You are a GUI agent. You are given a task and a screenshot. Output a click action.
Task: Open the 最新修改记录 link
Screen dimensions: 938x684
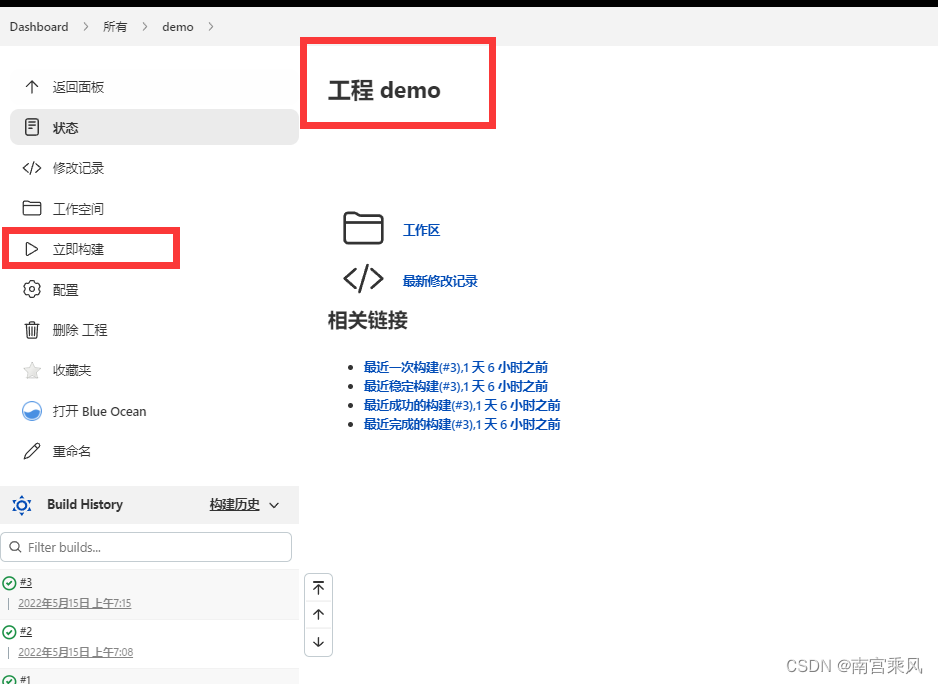click(x=440, y=281)
